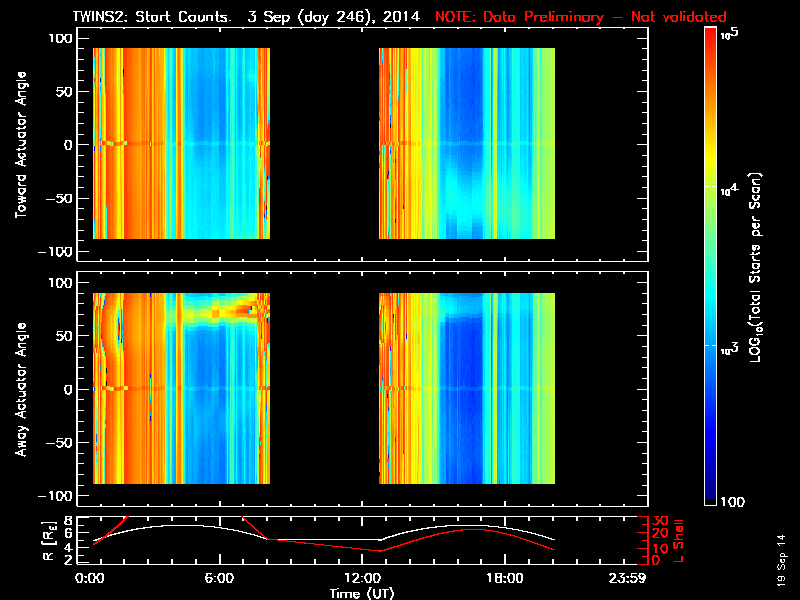This screenshot has width=800, height=600.
Task: Click the '19 Sep 14' date stamp
Action: point(781,560)
